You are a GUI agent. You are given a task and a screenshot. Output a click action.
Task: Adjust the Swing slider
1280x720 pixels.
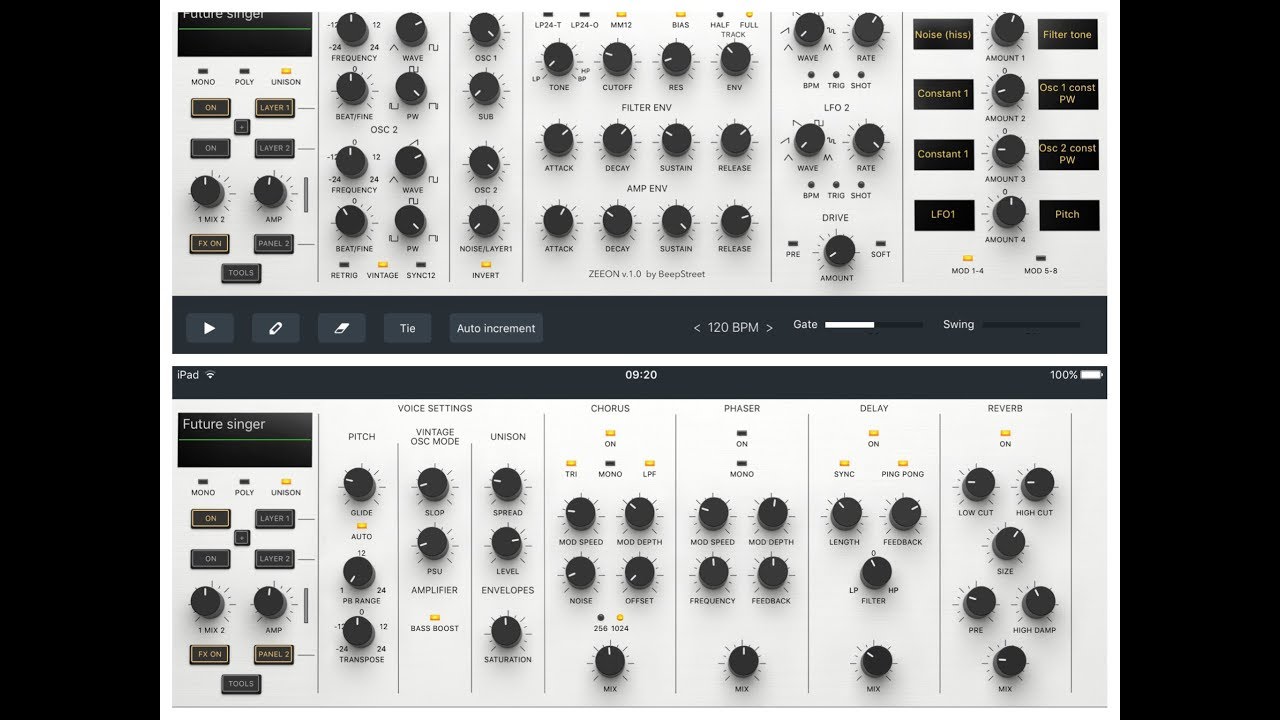(1031, 325)
